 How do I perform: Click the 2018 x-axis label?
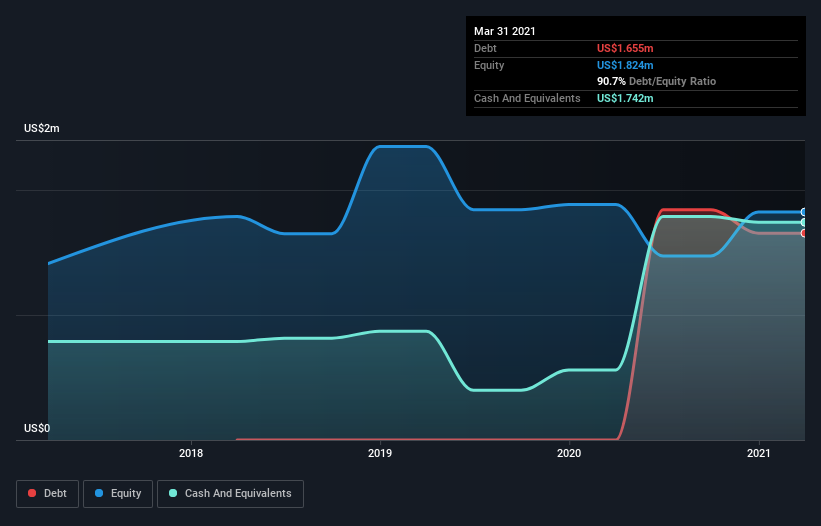click(191, 453)
